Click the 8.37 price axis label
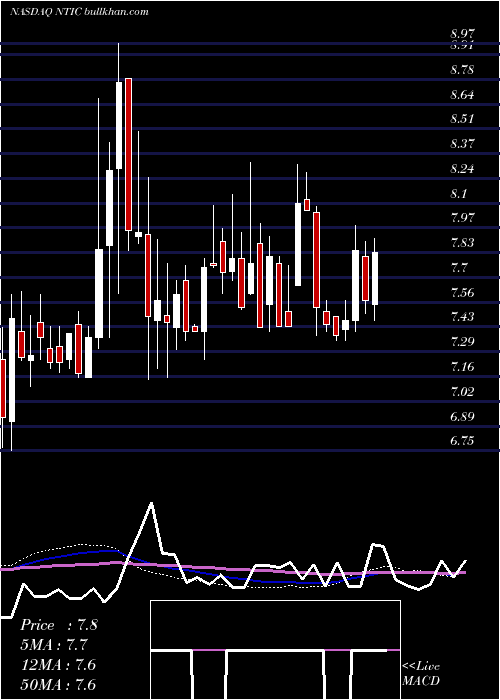Image resolution: width=500 pixels, height=700 pixels. 462,144
